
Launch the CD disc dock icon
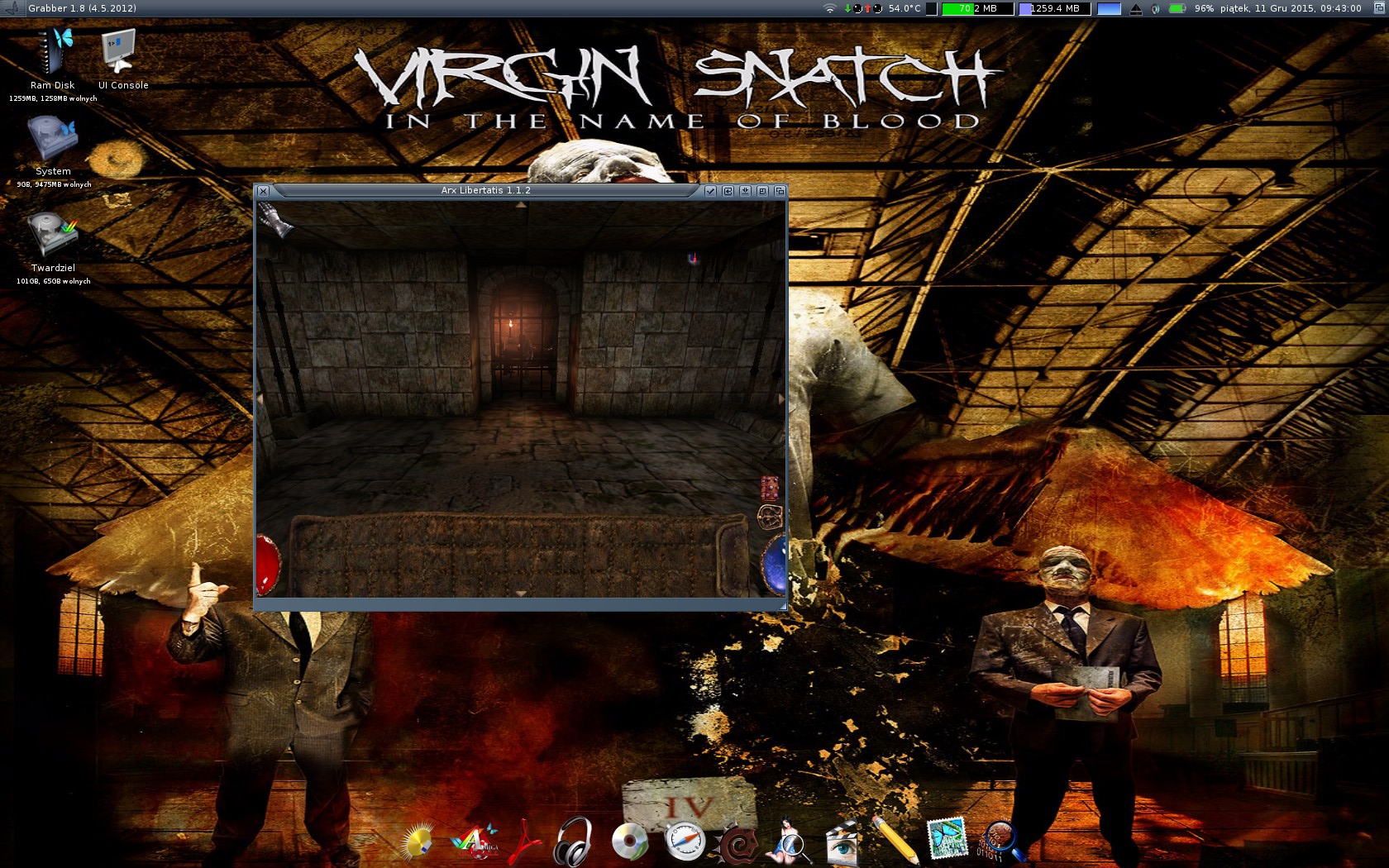[x=630, y=842]
